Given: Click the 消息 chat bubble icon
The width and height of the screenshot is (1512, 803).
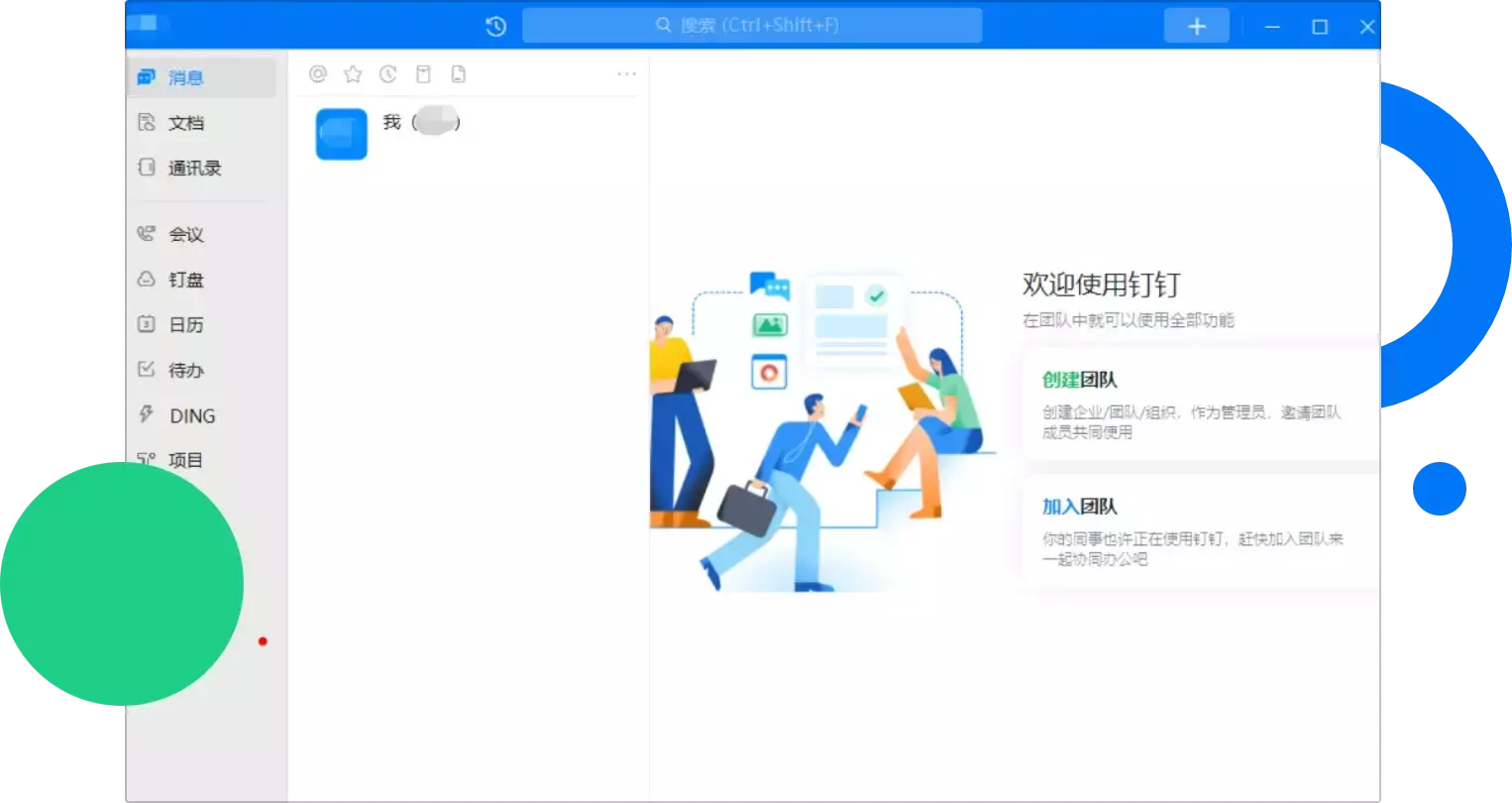Looking at the screenshot, I should coord(147,76).
